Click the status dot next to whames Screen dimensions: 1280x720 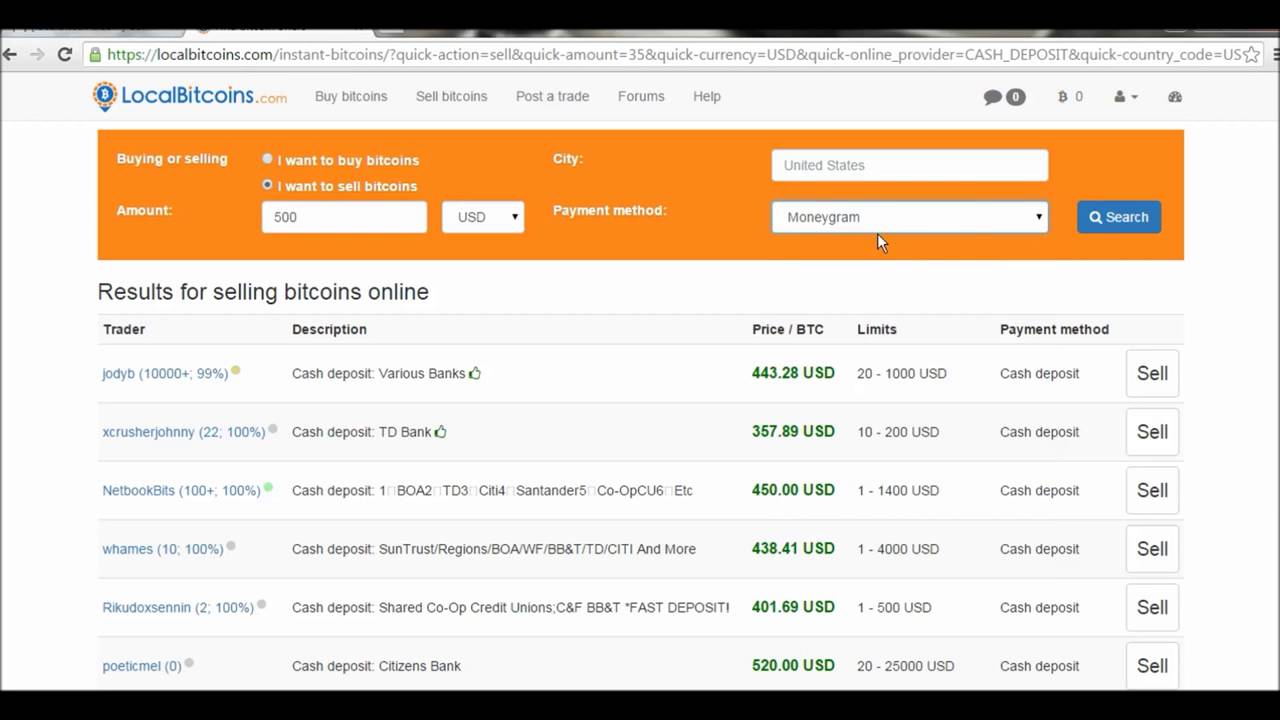pyautogui.click(x=231, y=546)
